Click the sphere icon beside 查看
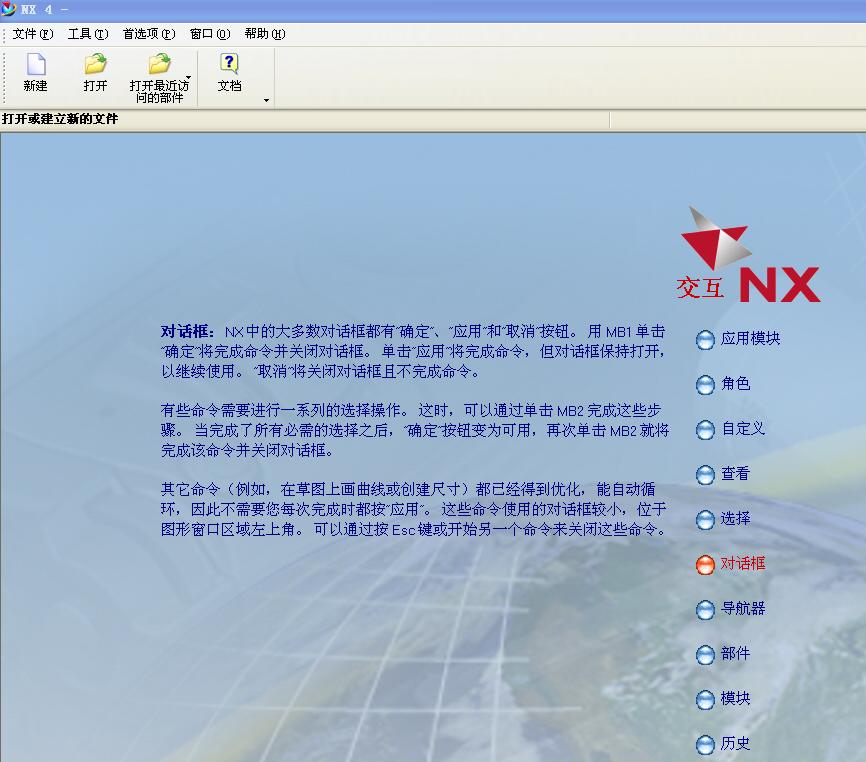Screen dimensions: 866x762 705,475
